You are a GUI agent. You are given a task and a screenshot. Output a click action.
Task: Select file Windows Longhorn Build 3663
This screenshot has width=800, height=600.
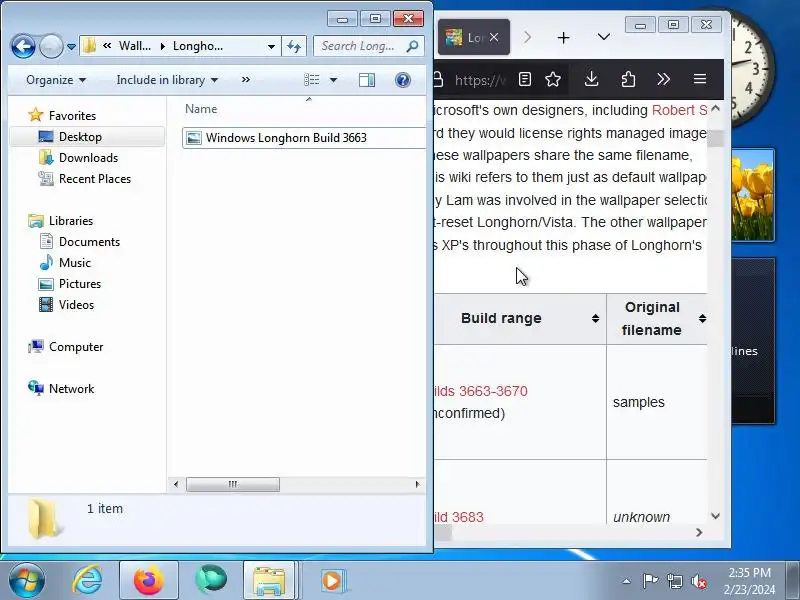[304, 138]
